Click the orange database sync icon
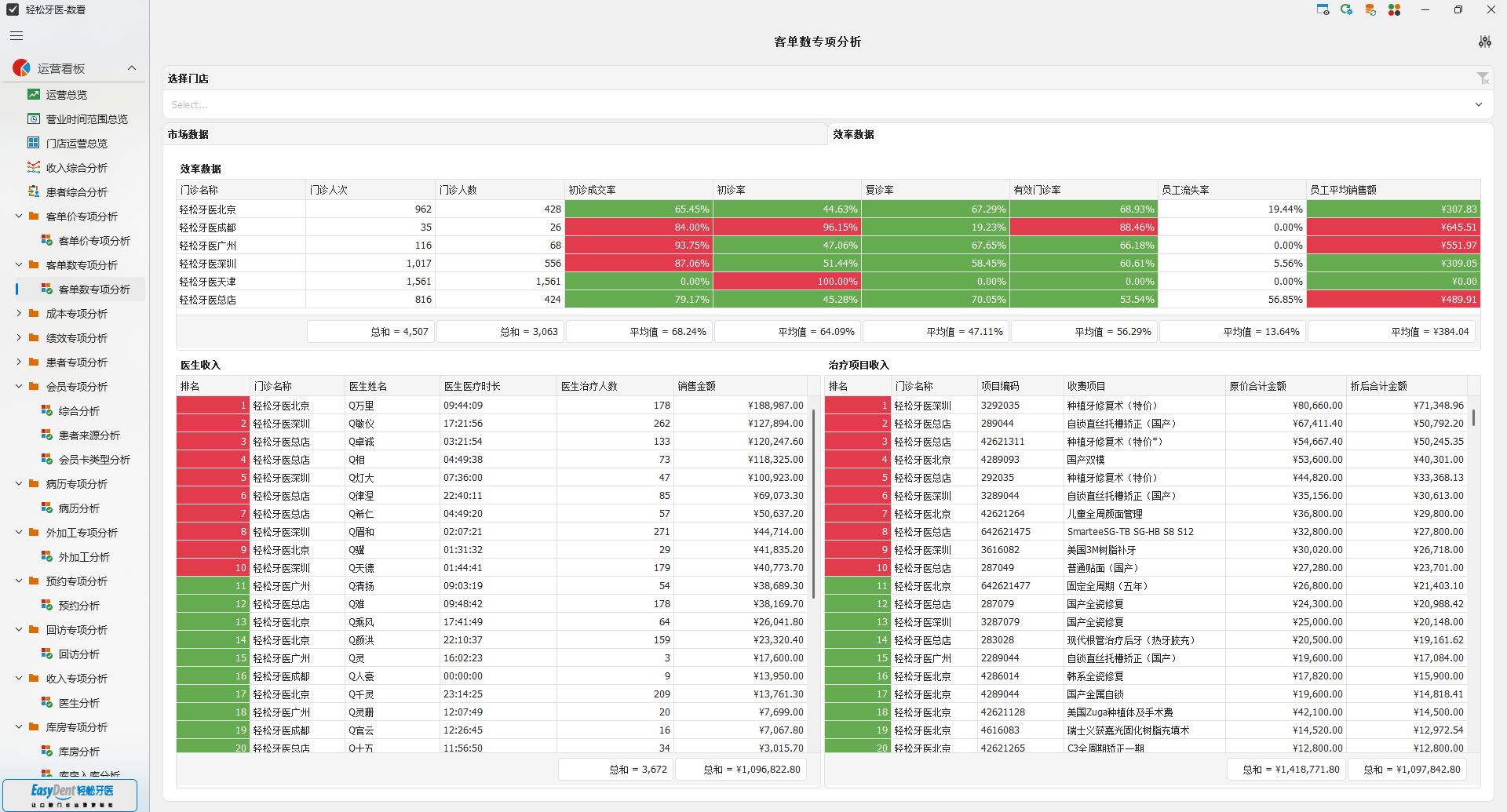Image resolution: width=1507 pixels, height=812 pixels. click(1370, 9)
